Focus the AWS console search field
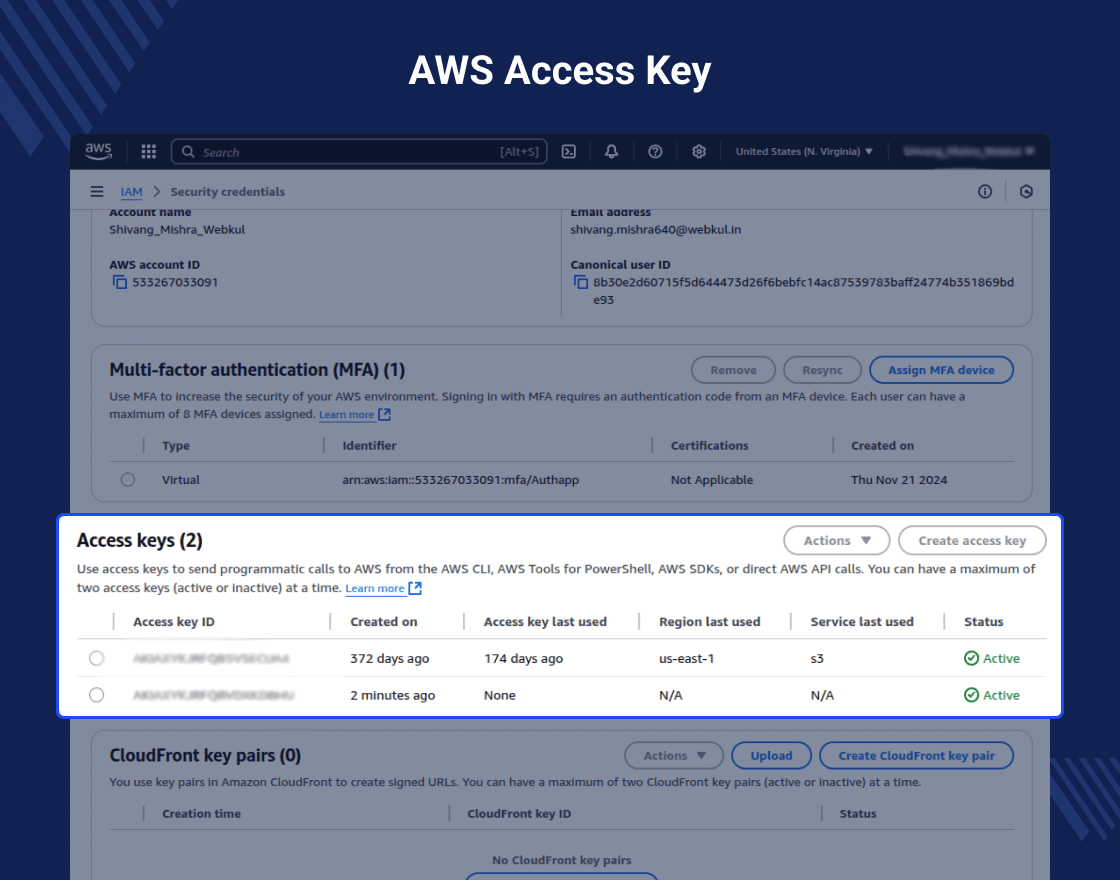This screenshot has width=1120, height=880. pos(359,151)
